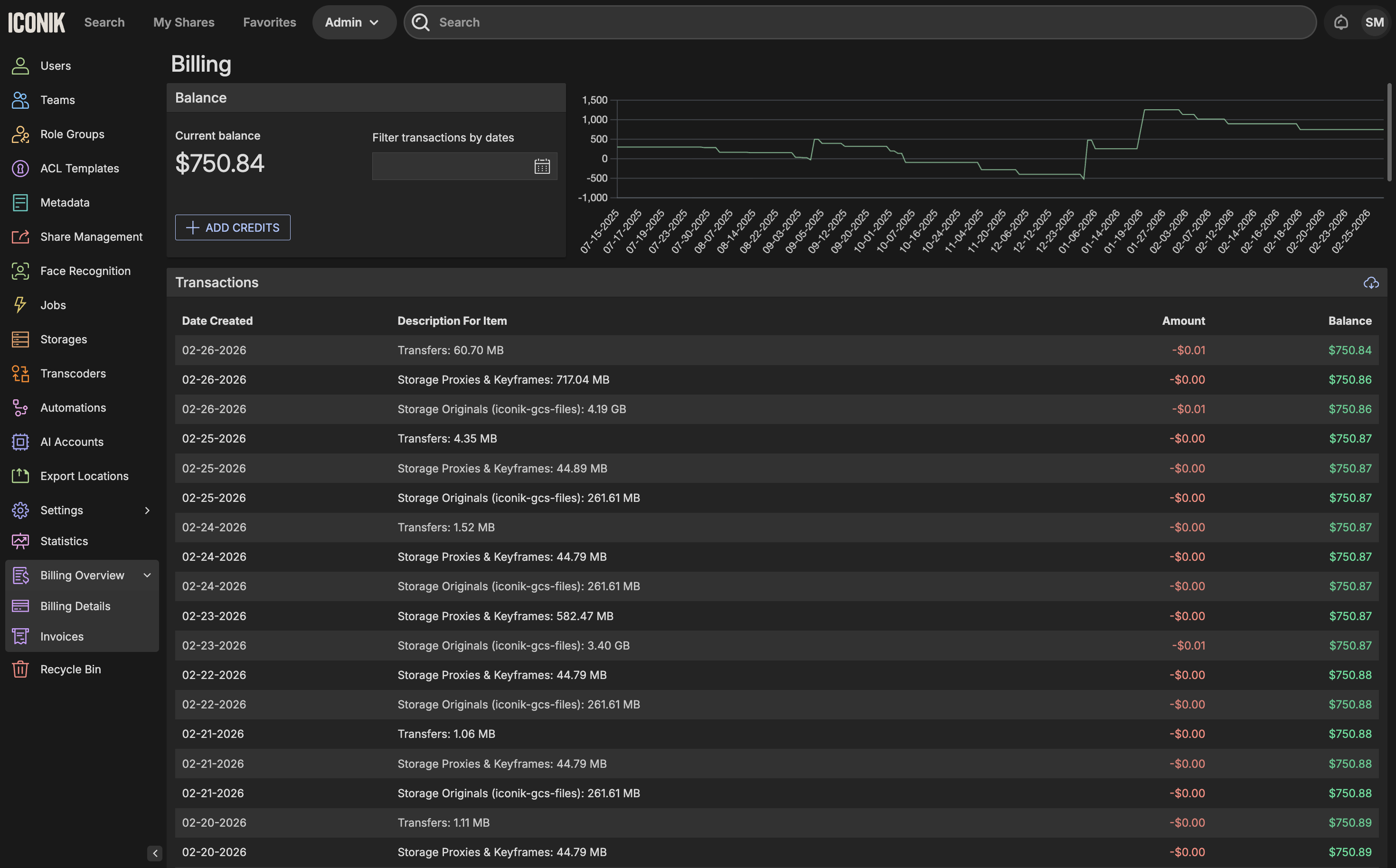Viewport: 1396px width, 868px height.
Task: Open the Export Locations page
Action: tap(84, 476)
